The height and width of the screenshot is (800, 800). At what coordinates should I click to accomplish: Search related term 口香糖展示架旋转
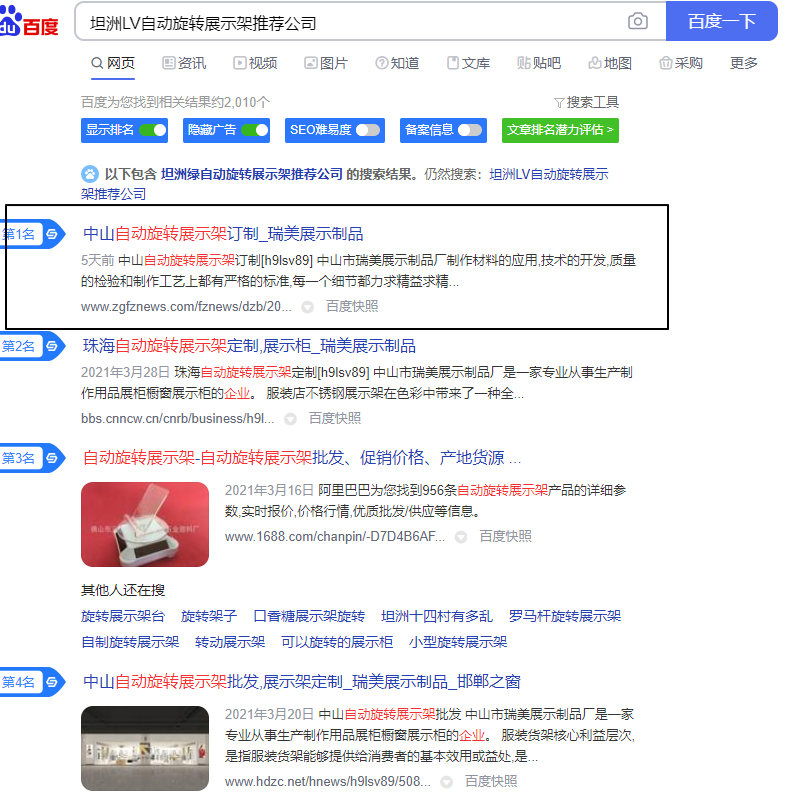tap(309, 616)
